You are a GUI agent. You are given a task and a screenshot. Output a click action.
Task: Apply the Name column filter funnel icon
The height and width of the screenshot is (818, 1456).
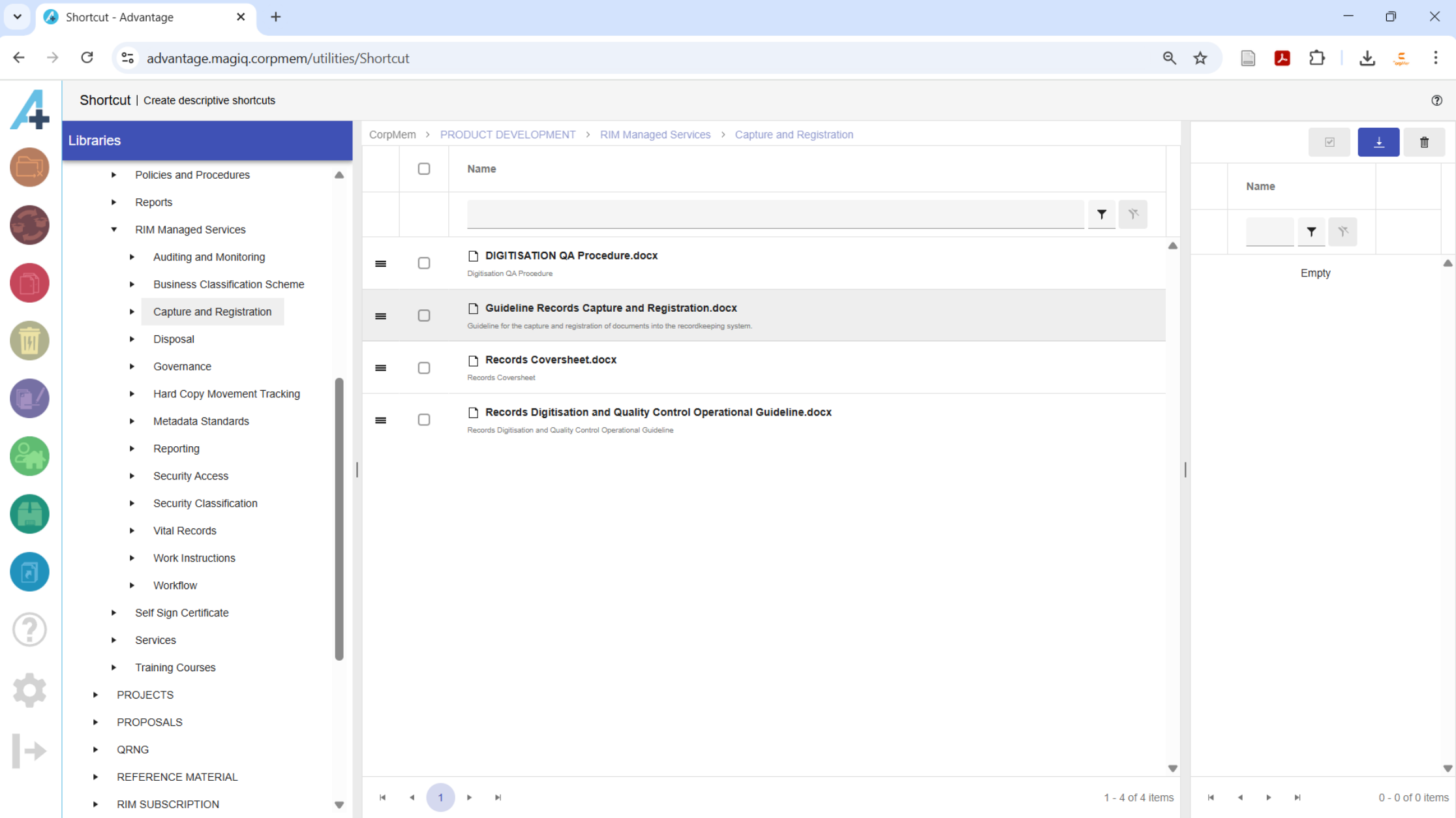pyautogui.click(x=1102, y=214)
